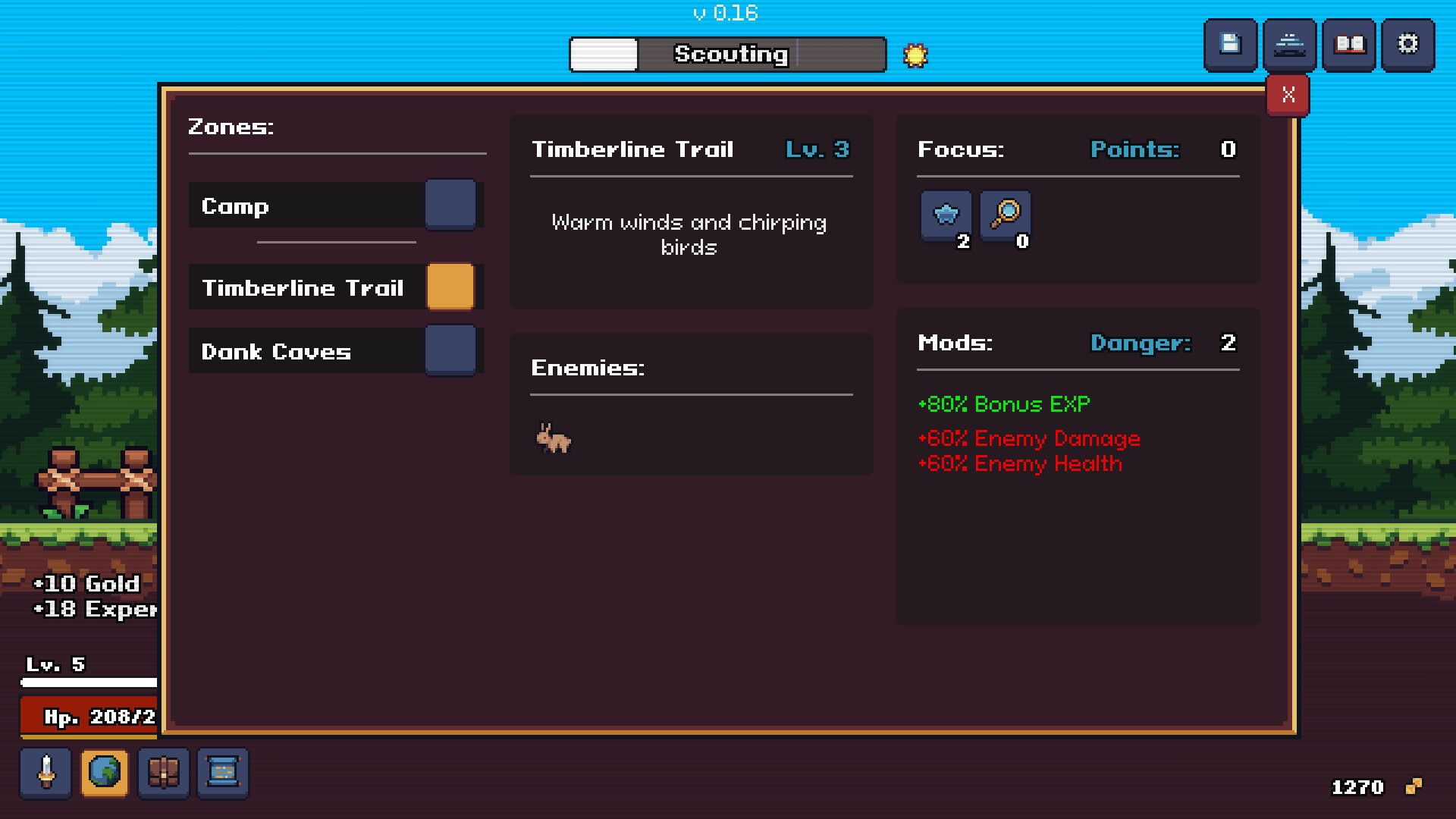1456x819 pixels.
Task: Open the blue scroll quests icon
Action: coord(223,773)
